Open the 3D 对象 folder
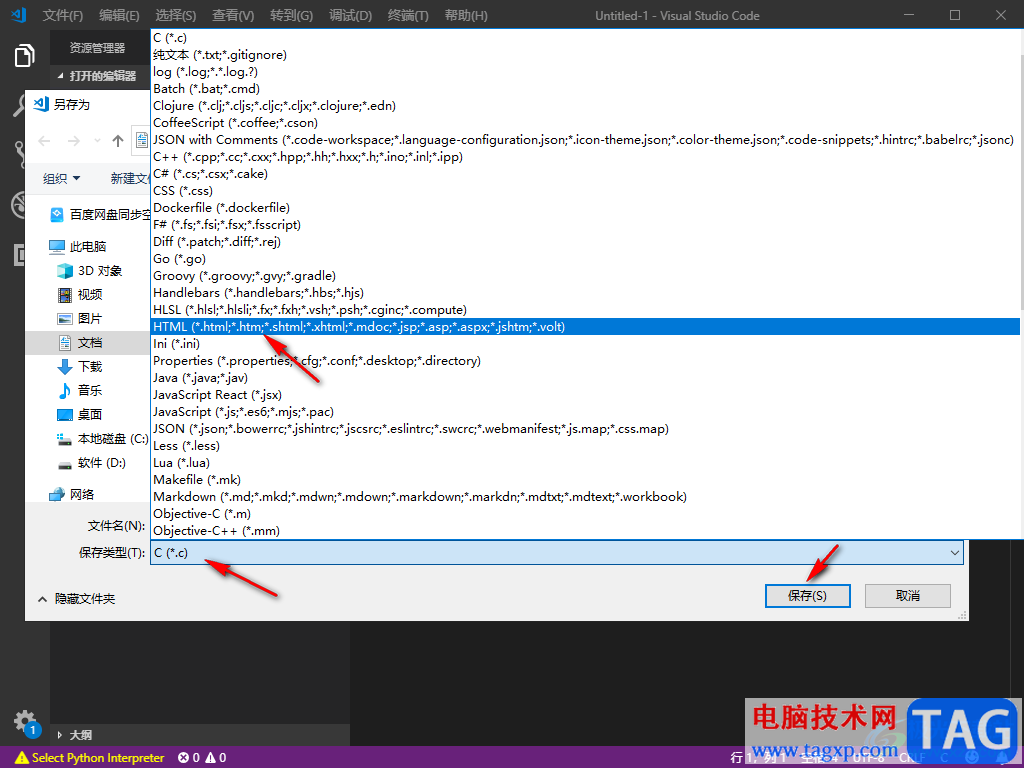Viewport: 1024px width, 768px height. pyautogui.click(x=90, y=270)
